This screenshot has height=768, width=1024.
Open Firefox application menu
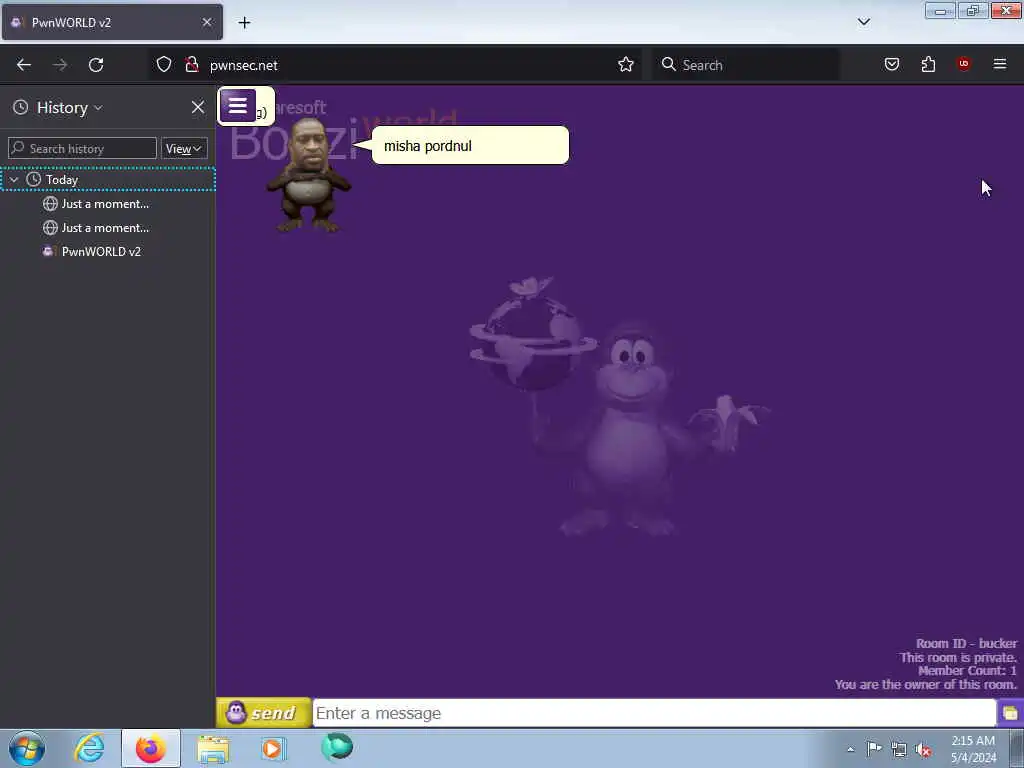999,64
